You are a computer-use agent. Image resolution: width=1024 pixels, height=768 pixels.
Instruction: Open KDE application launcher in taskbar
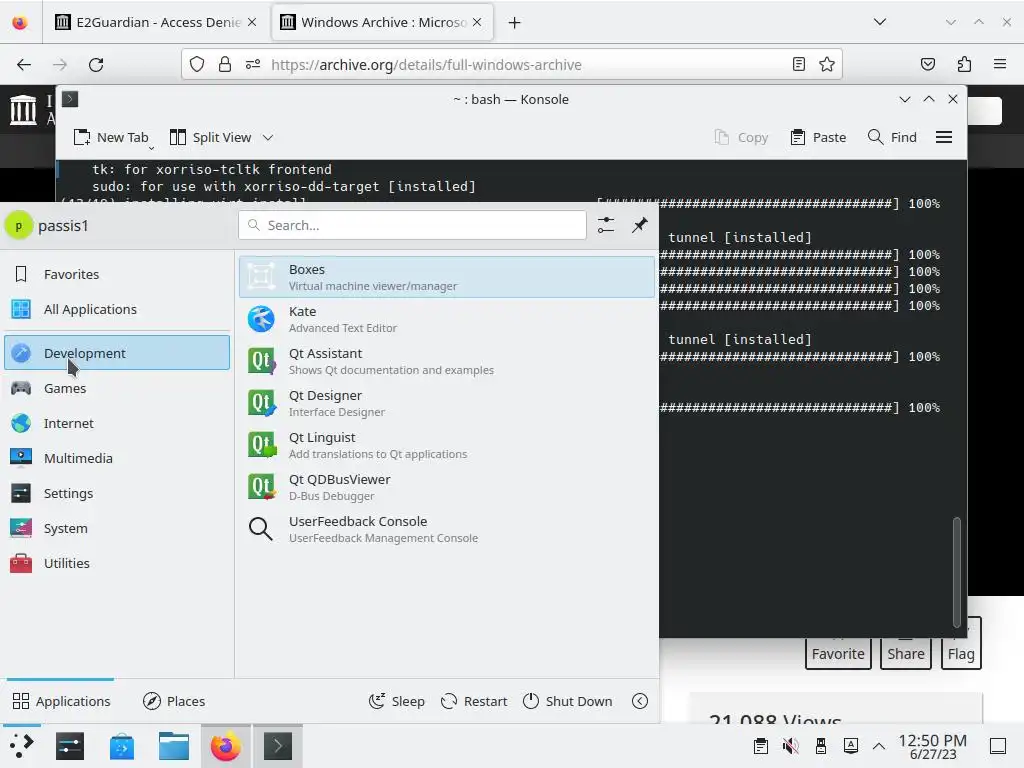pos(22,746)
